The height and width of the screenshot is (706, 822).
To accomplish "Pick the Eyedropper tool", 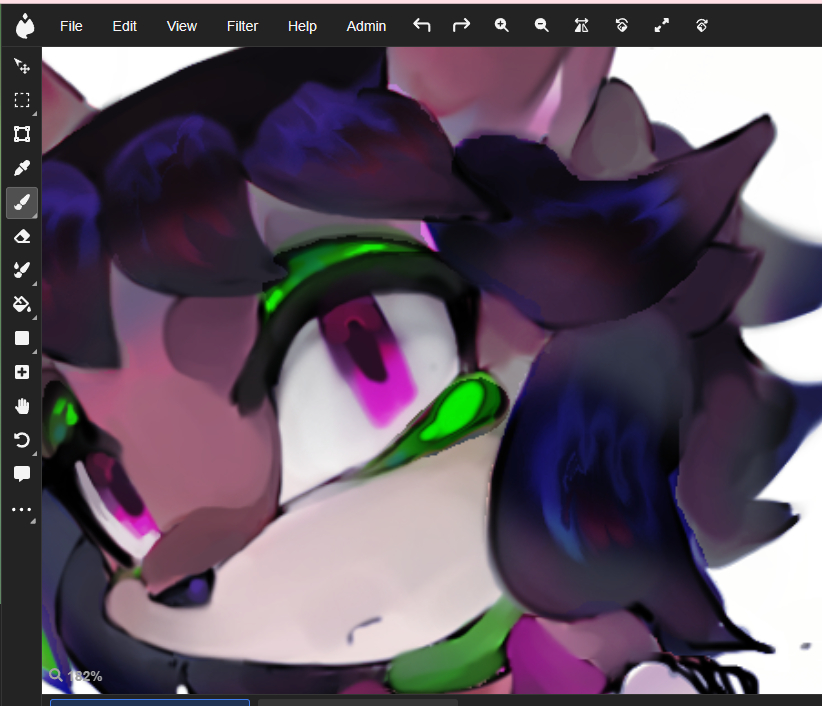I will (21, 168).
